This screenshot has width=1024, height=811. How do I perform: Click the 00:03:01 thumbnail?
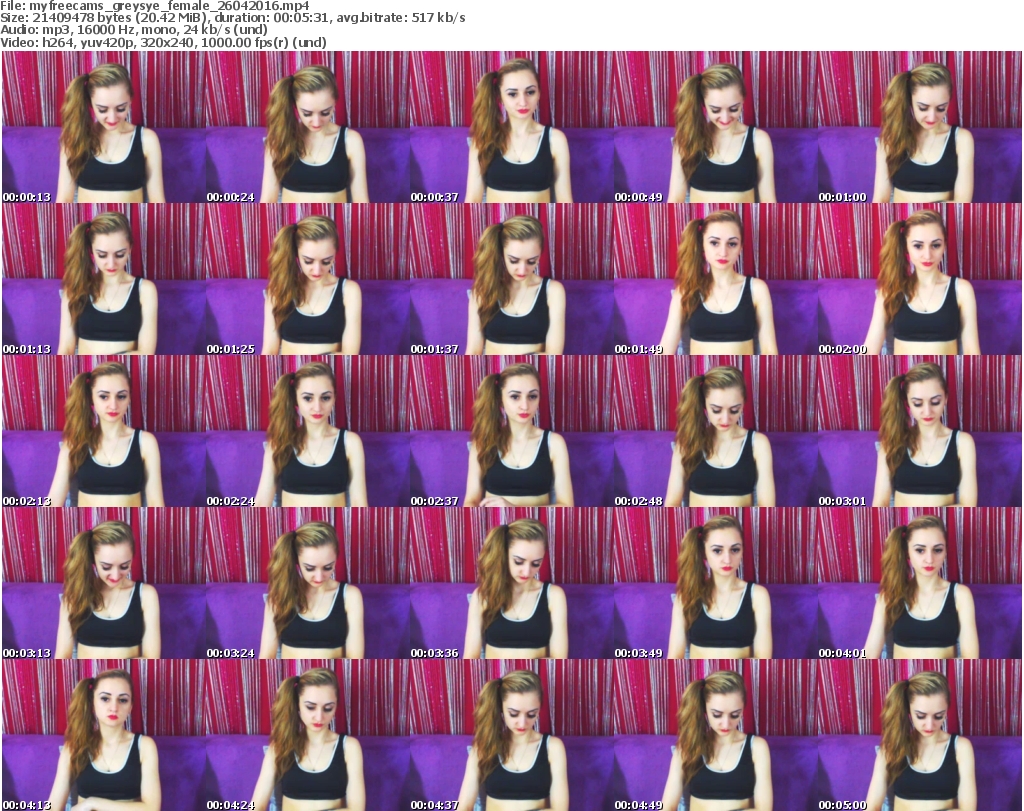pyautogui.click(x=920, y=431)
